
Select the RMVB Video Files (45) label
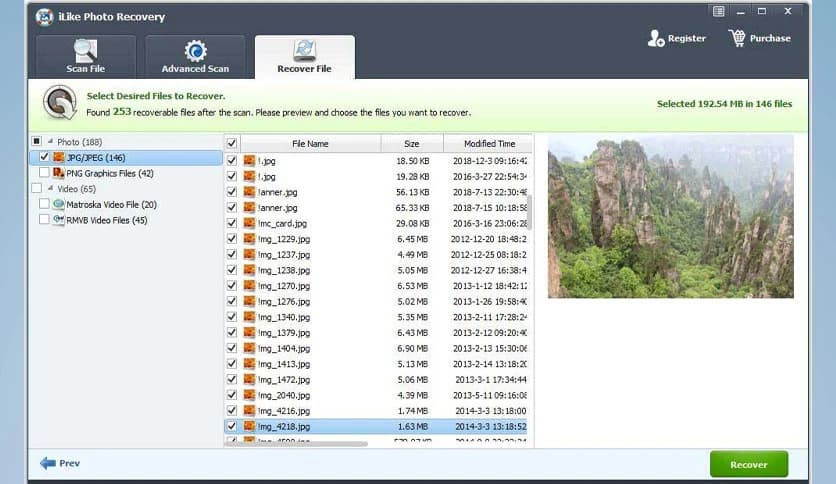click(107, 220)
